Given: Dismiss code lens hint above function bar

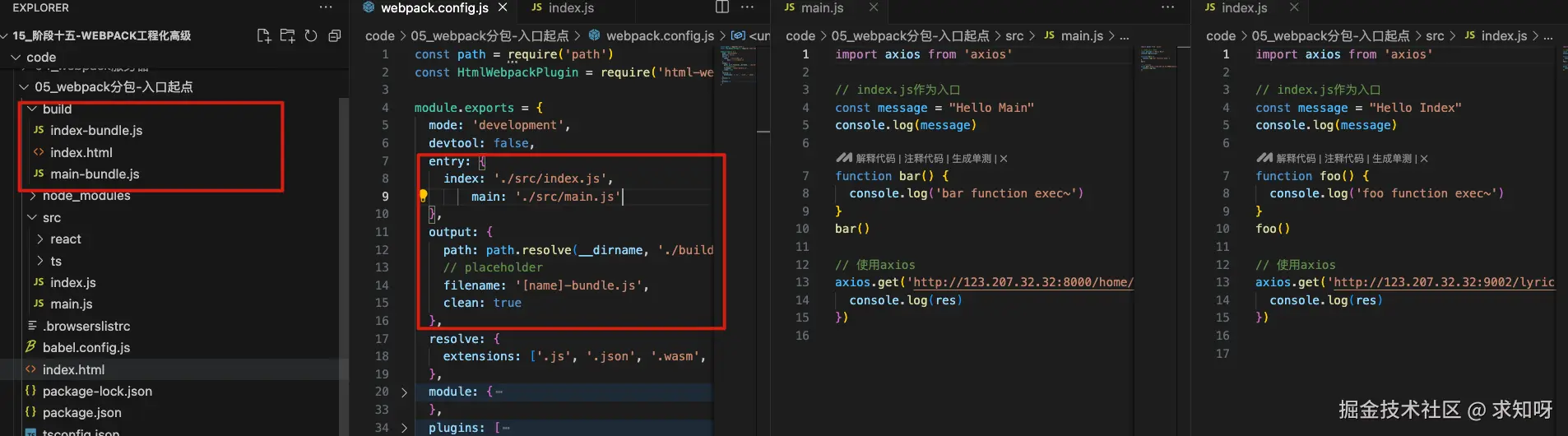Looking at the screenshot, I should (1004, 159).
